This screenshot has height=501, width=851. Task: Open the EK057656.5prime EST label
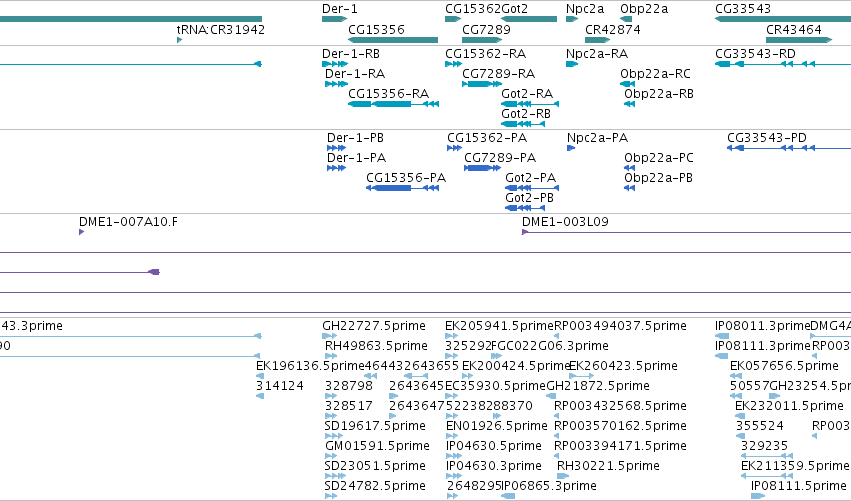pos(784,366)
